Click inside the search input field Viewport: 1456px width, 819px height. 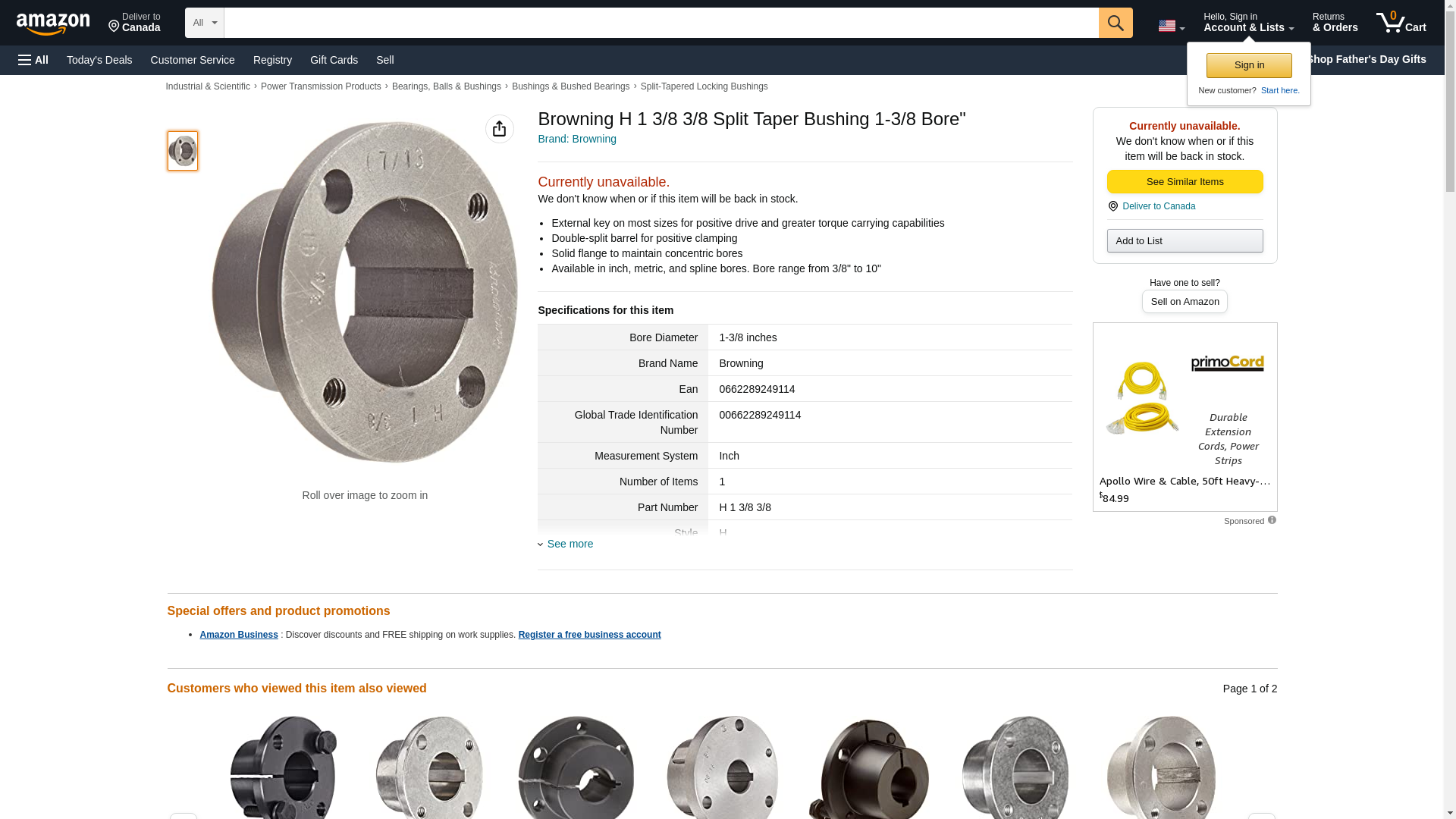point(661,23)
